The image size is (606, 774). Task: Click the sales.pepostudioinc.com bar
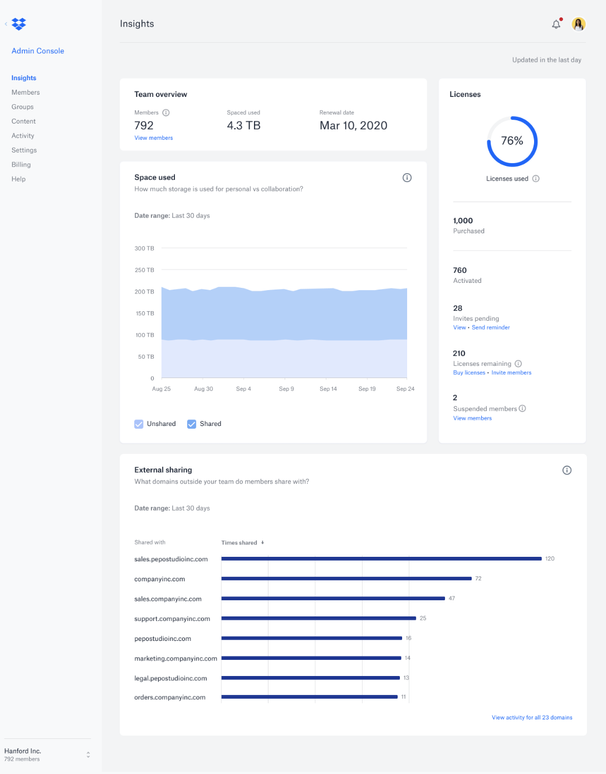(380, 559)
